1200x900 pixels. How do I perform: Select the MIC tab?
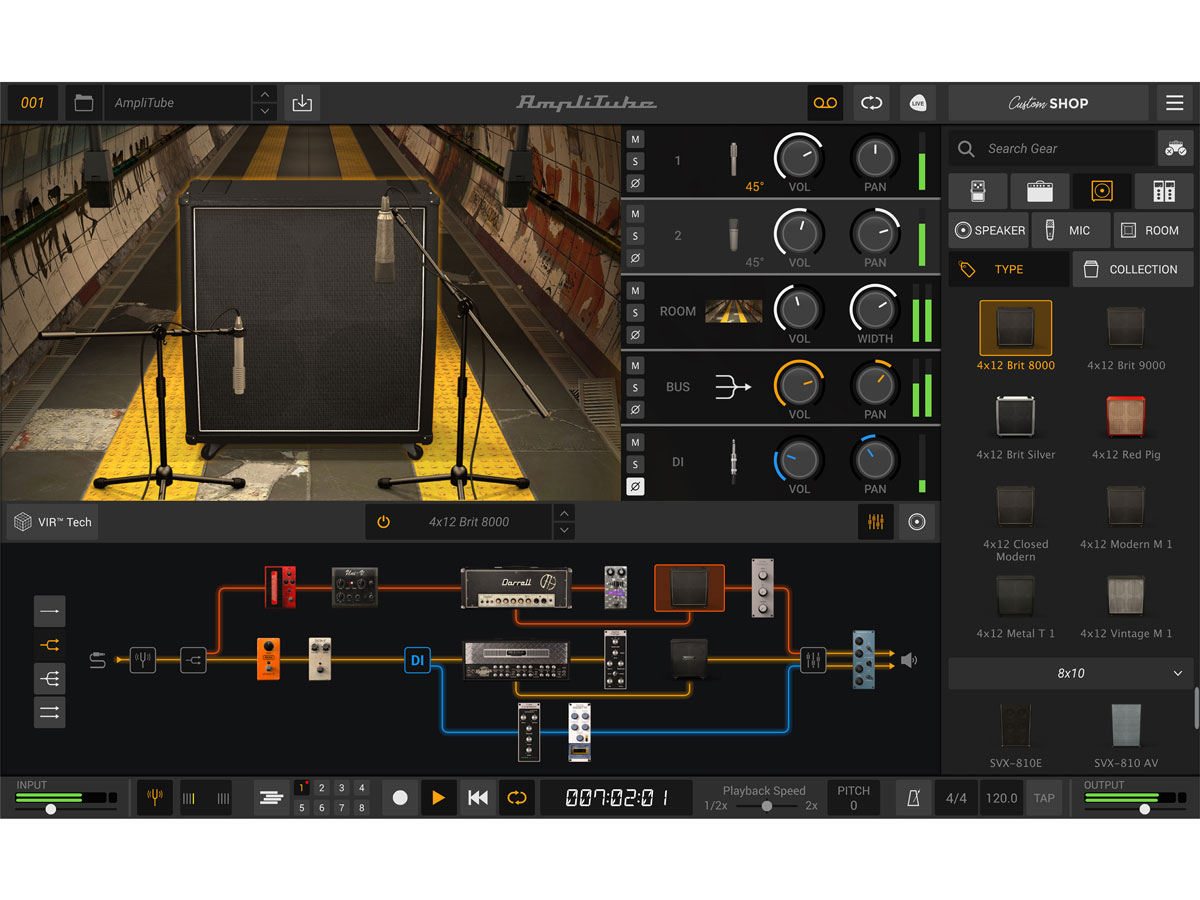[x=1069, y=230]
